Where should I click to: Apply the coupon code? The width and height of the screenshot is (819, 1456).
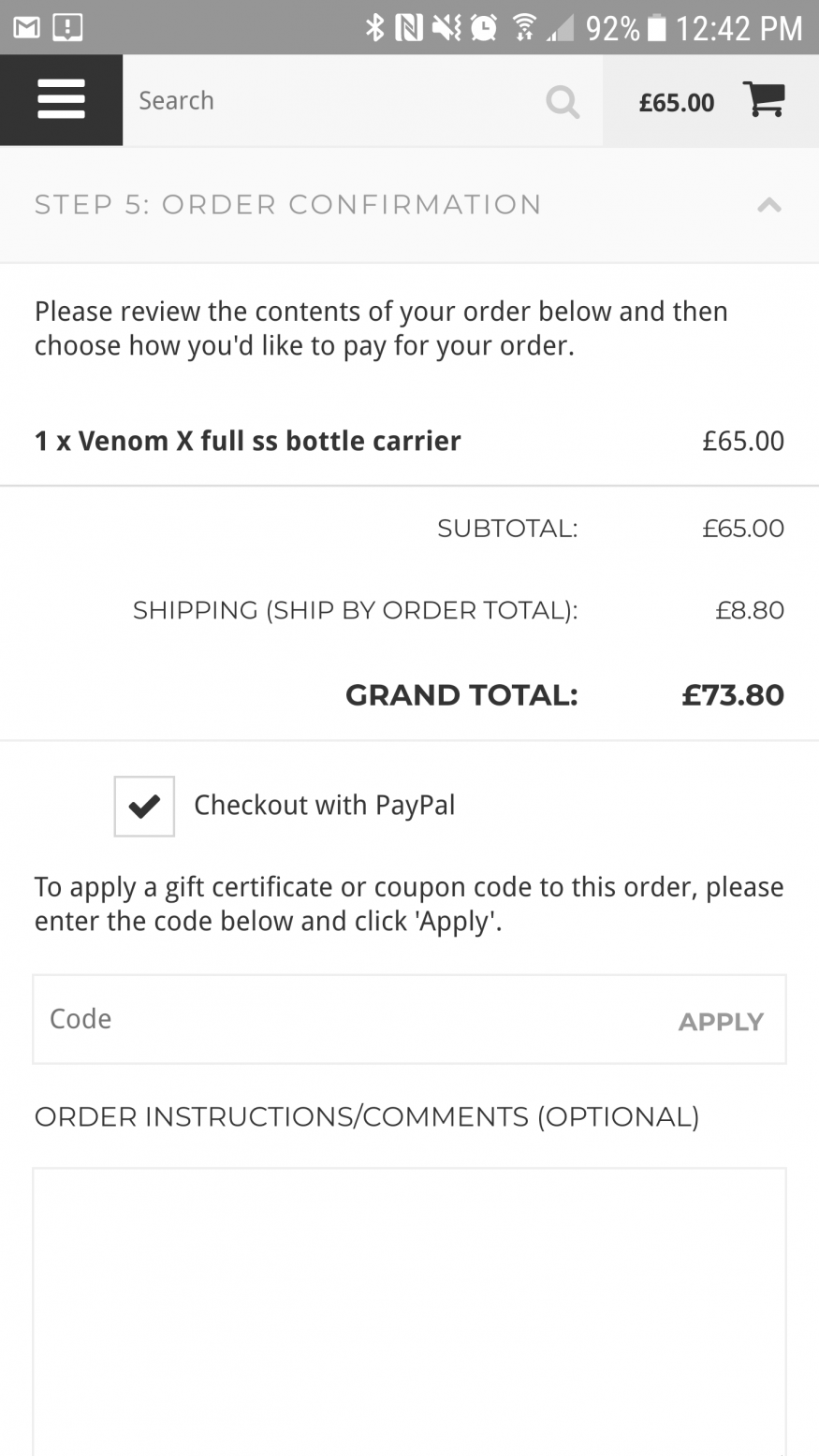tap(721, 1022)
